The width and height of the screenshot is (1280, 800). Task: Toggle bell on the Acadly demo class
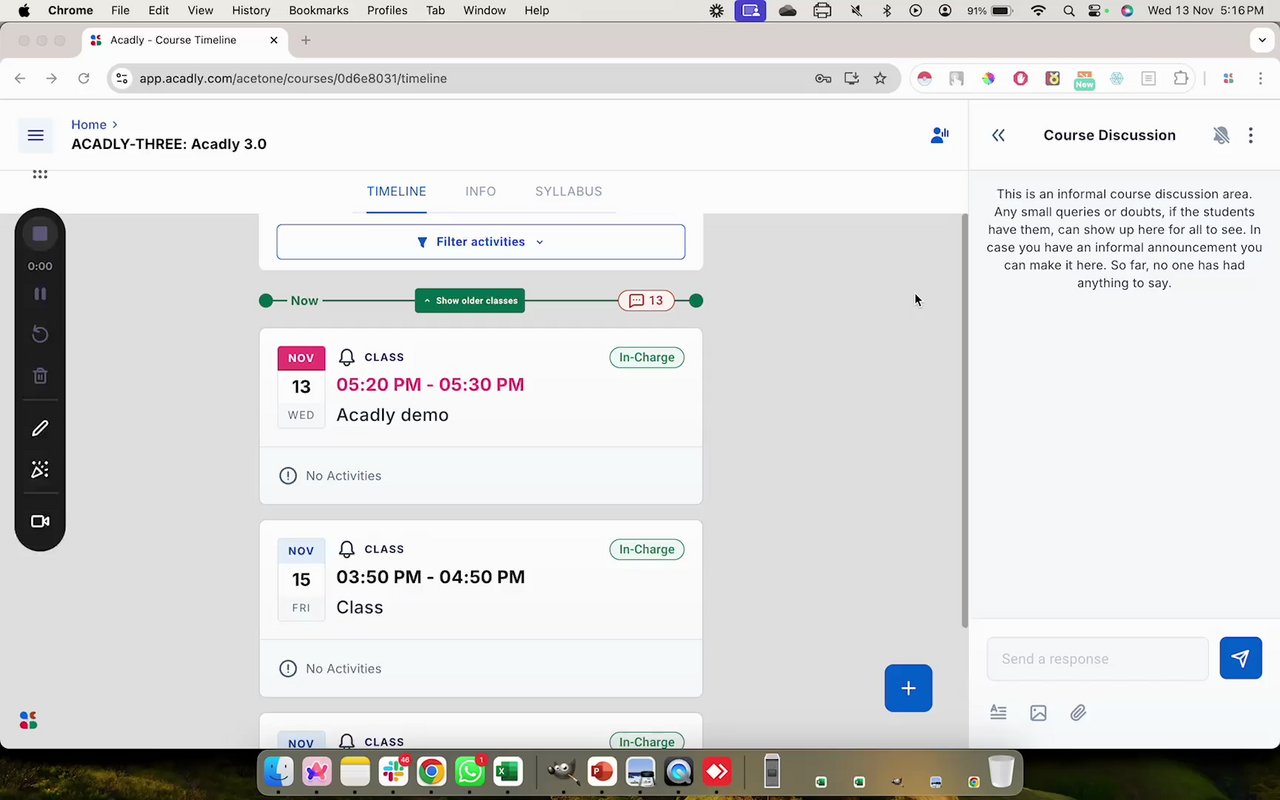pos(347,357)
